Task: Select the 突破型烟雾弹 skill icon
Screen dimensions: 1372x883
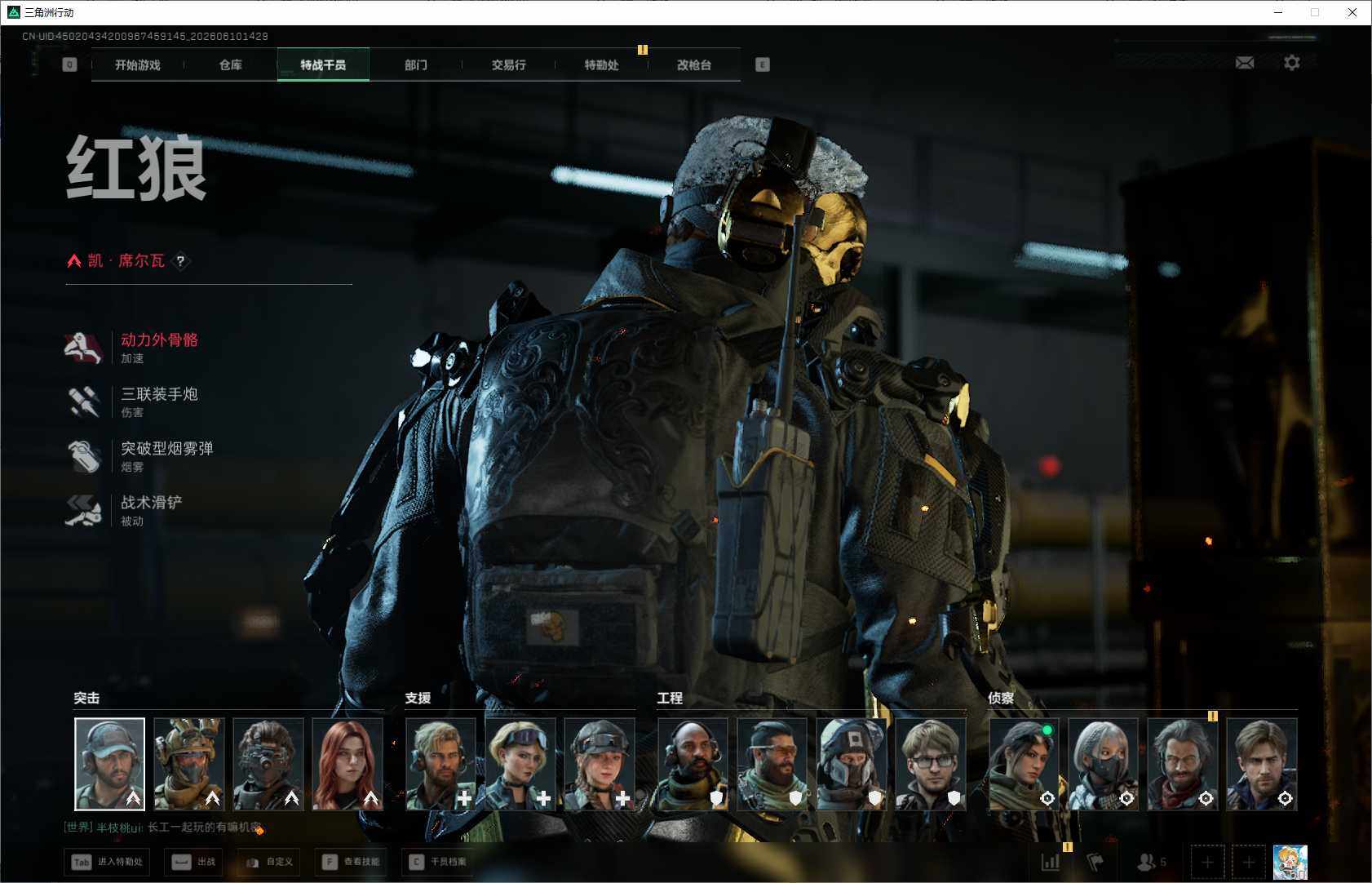Action: point(83,456)
